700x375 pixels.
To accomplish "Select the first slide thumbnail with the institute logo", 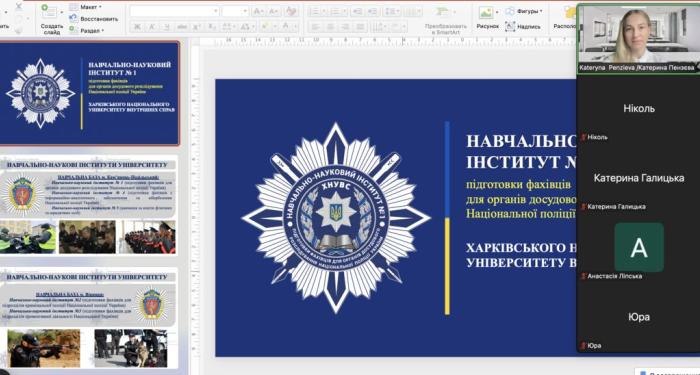I will click(x=89, y=93).
